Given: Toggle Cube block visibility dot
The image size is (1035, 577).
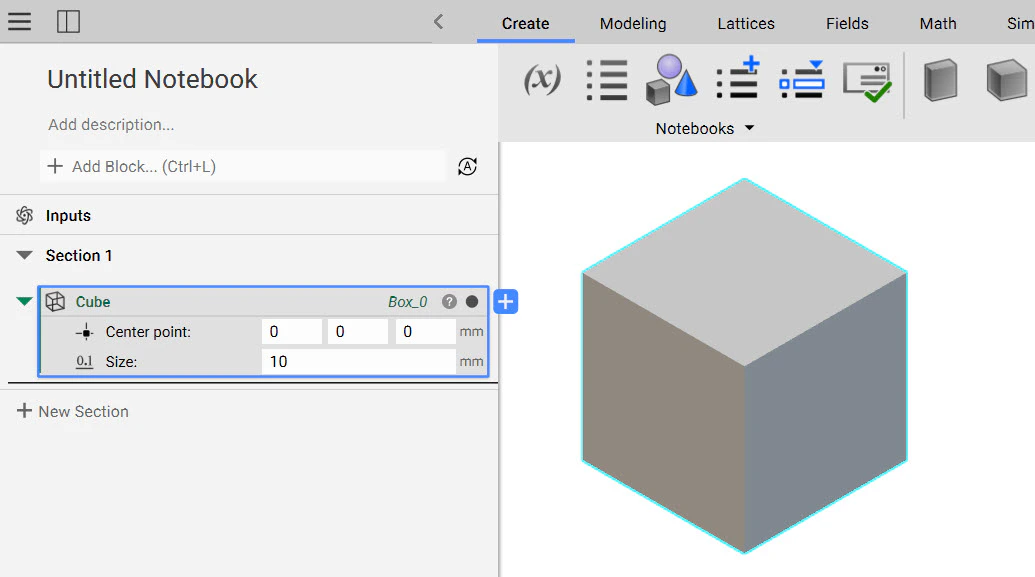Looking at the screenshot, I should point(472,302).
